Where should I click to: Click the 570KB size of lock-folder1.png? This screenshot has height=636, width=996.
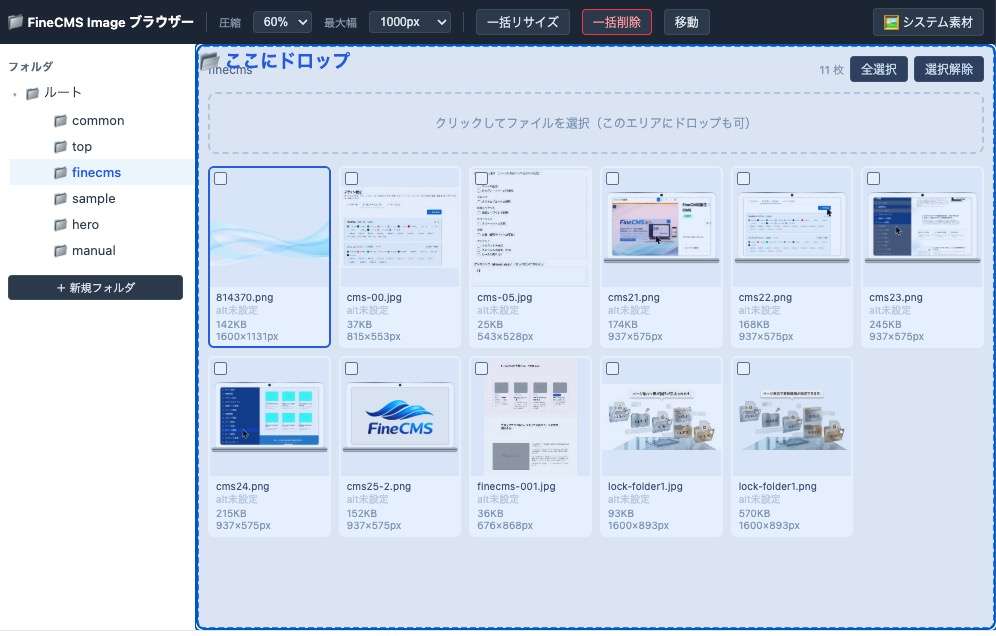tap(754, 513)
